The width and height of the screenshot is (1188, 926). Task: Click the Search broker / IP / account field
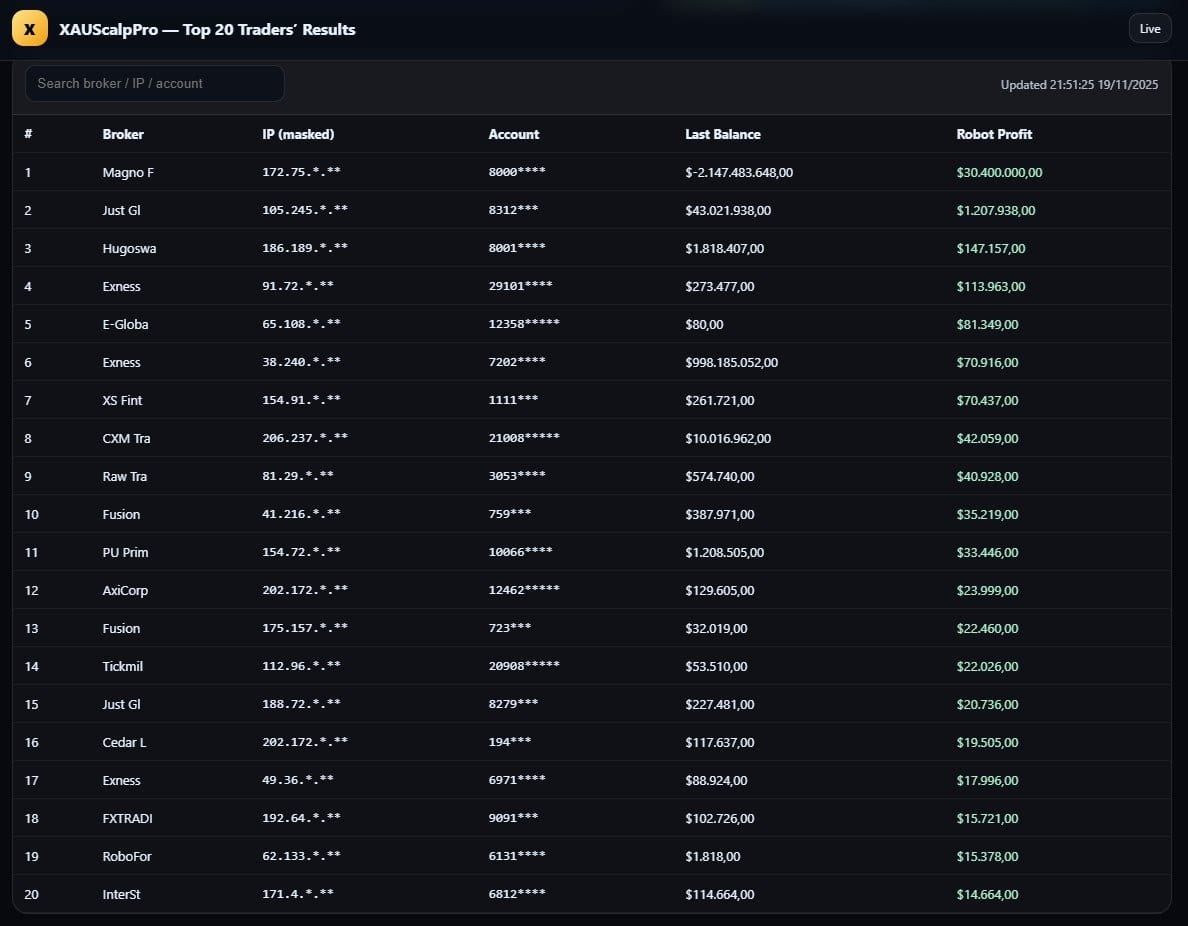tap(155, 84)
